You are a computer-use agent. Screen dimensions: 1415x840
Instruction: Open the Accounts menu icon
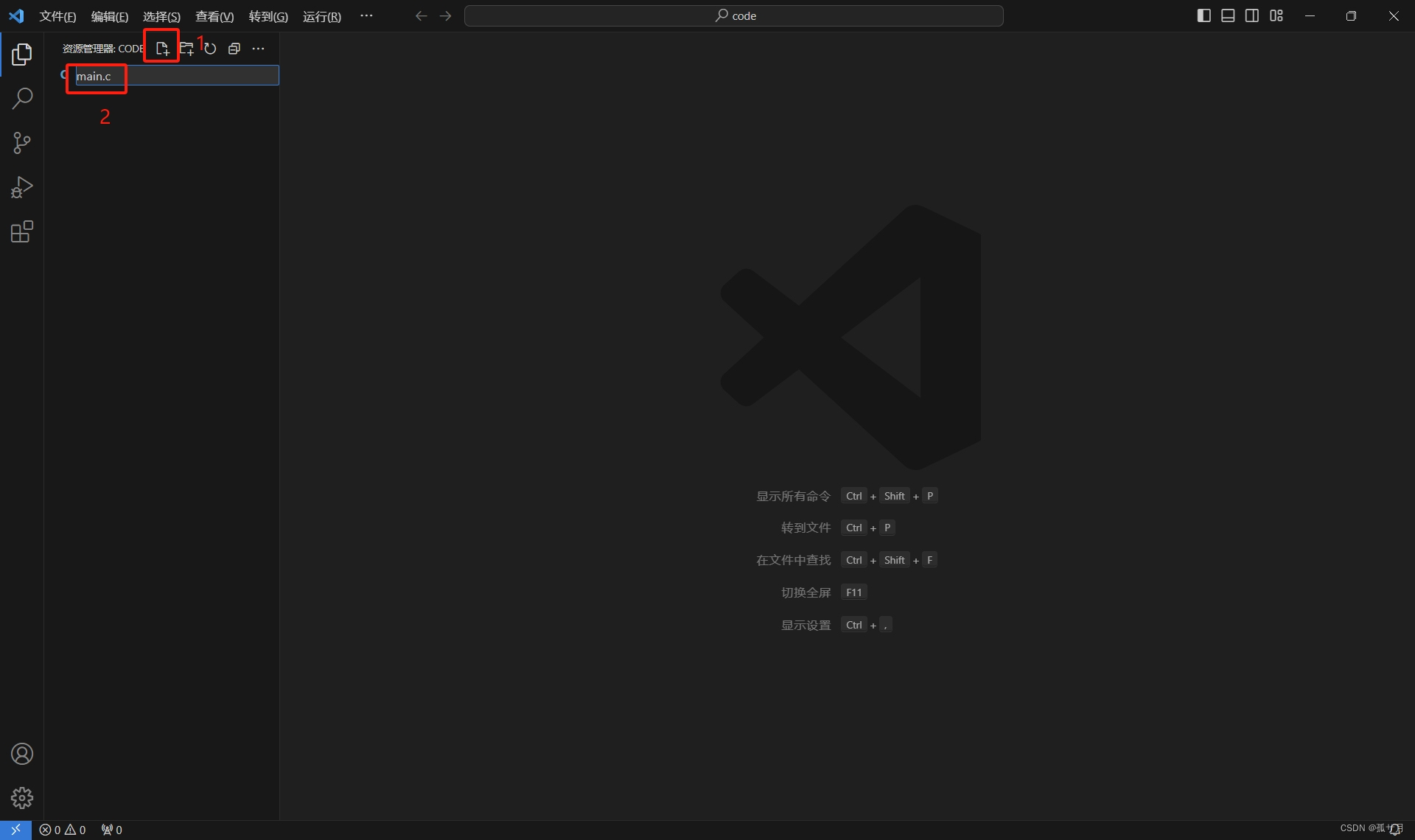click(22, 754)
